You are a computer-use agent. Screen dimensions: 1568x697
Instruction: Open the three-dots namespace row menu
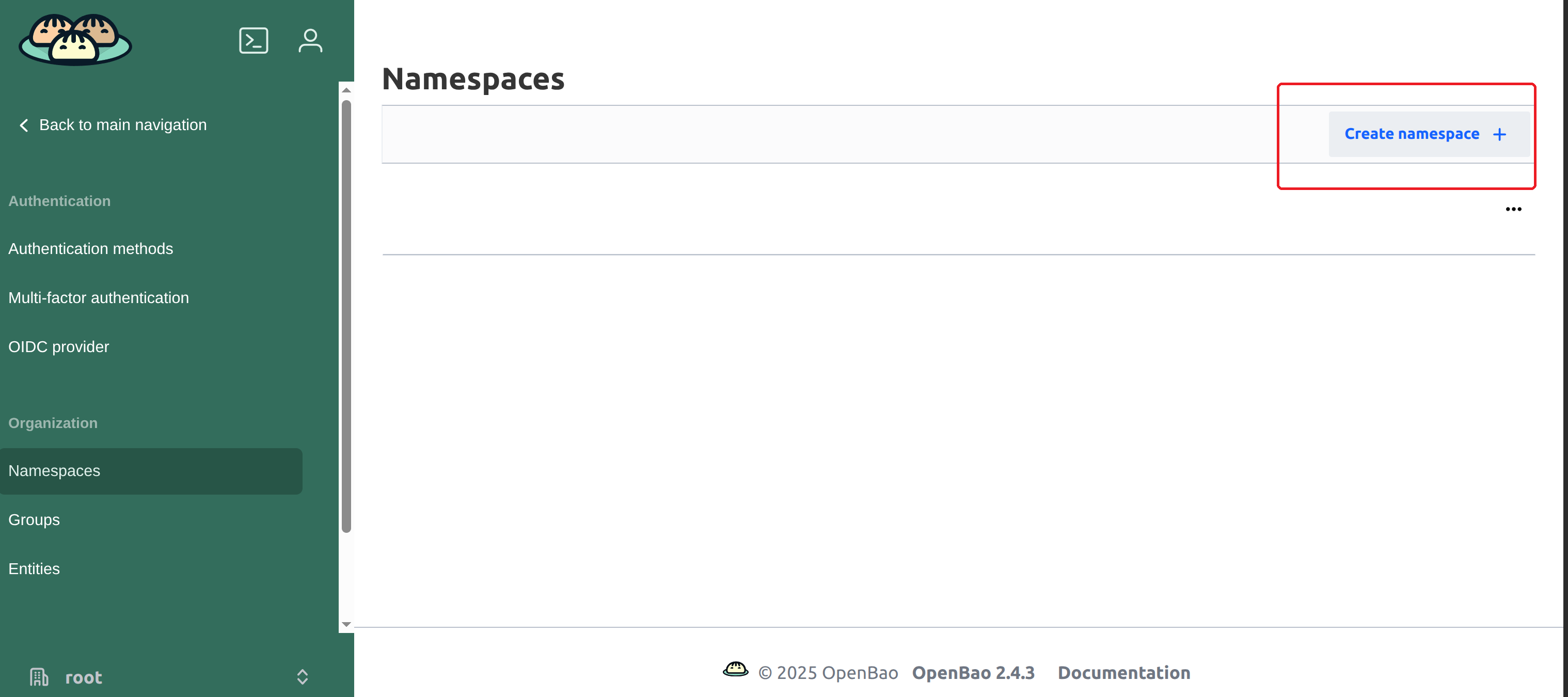(1513, 210)
